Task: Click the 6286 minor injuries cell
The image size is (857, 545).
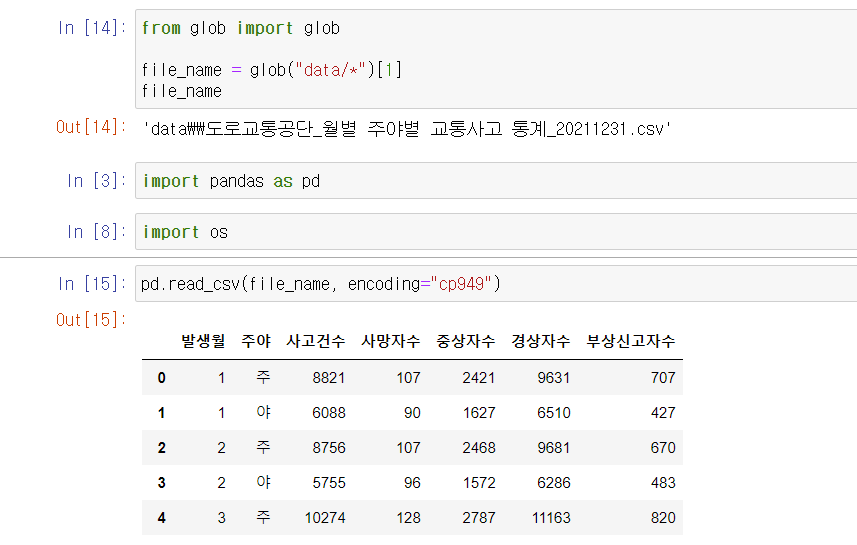Action: point(554,483)
